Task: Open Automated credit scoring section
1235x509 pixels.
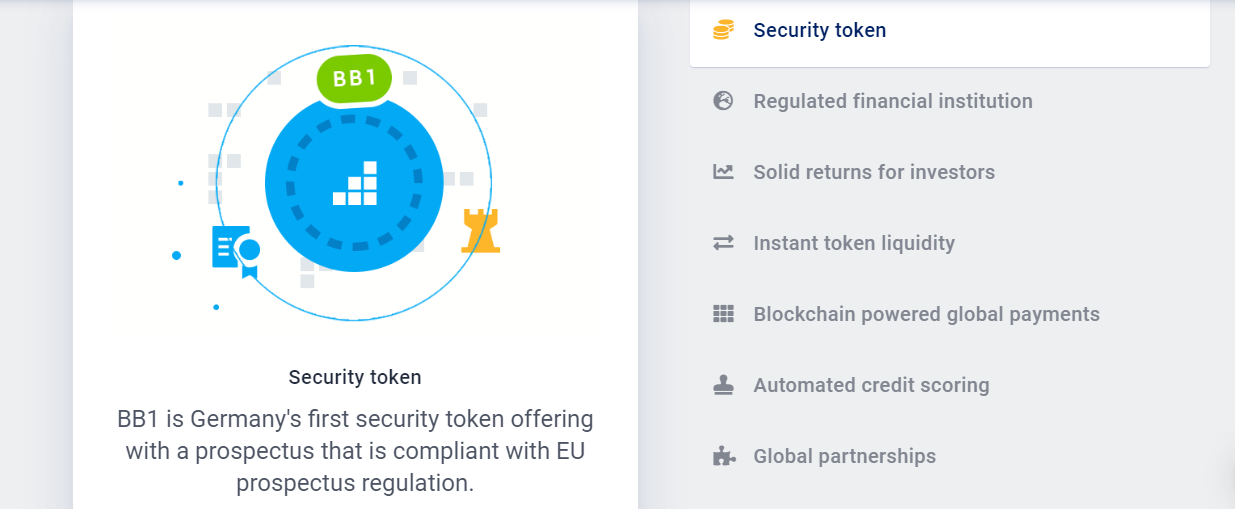Action: 871,385
